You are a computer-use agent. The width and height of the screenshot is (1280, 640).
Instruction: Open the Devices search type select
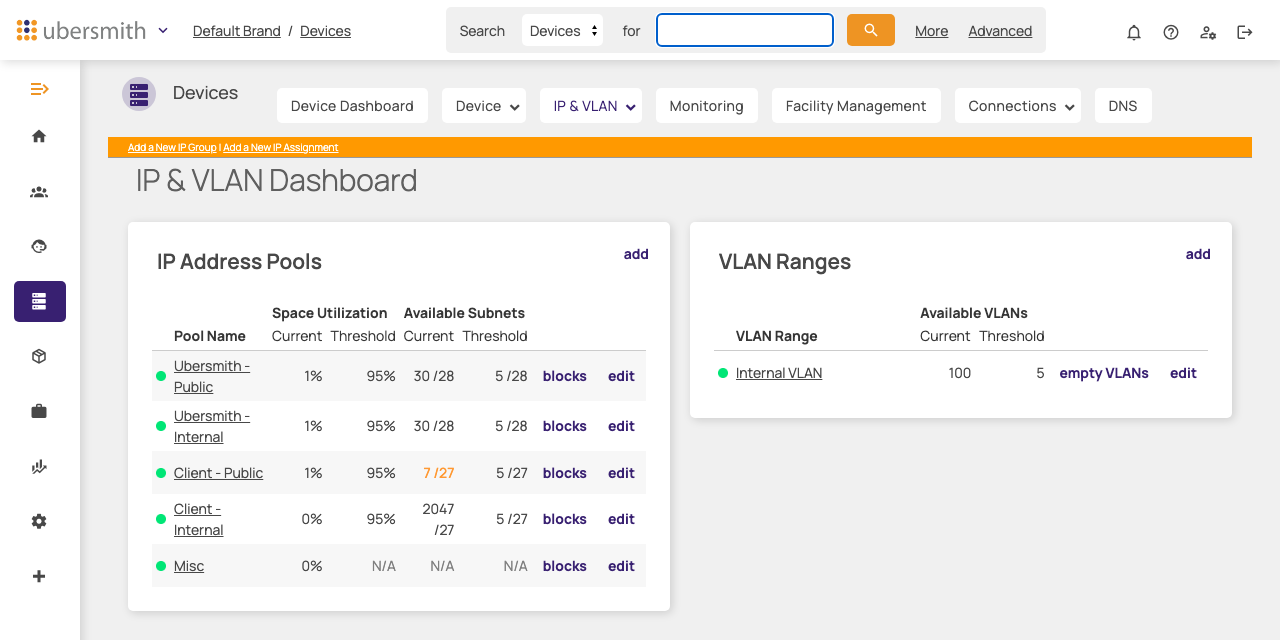[x=562, y=31]
